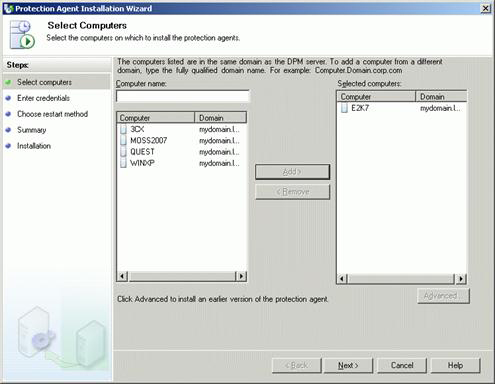Click left arrow of selected computers scrollbar
Screen dimensions: 495x384
[343, 278]
